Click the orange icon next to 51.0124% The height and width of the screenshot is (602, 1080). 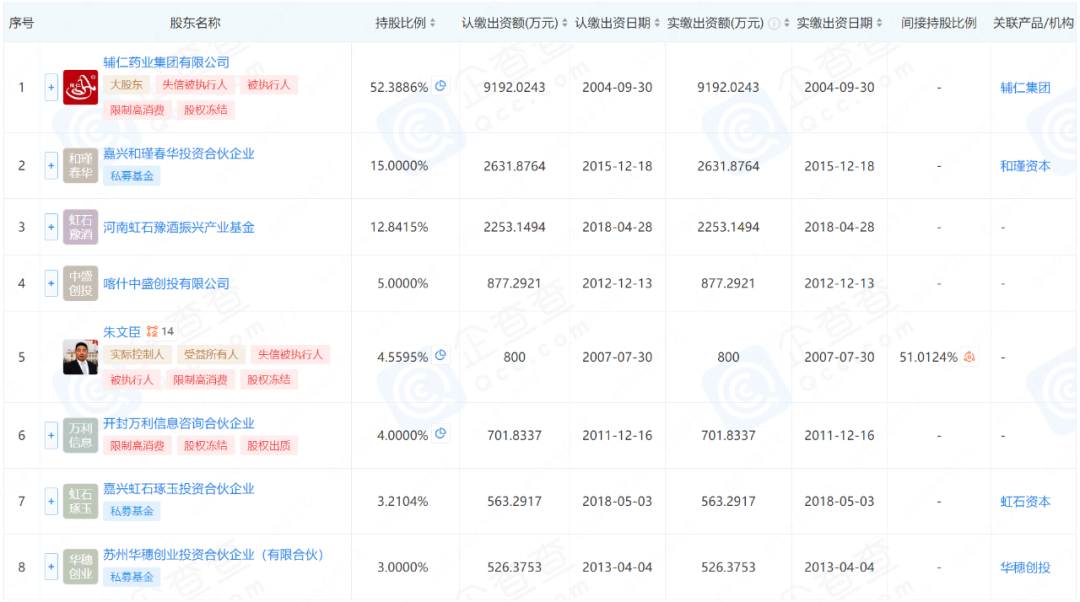967,355
